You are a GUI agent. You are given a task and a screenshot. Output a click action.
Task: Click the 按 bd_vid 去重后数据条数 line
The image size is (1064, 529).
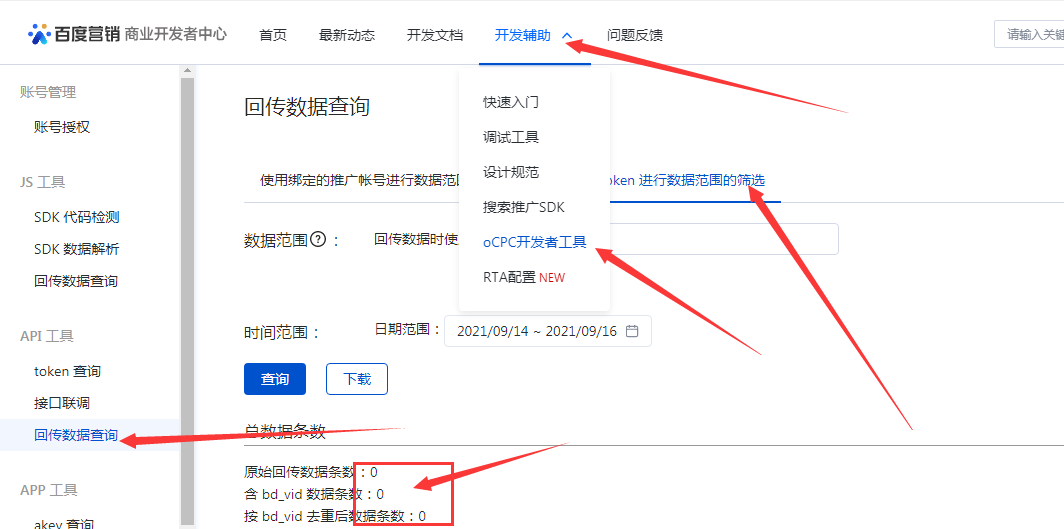click(x=335, y=516)
